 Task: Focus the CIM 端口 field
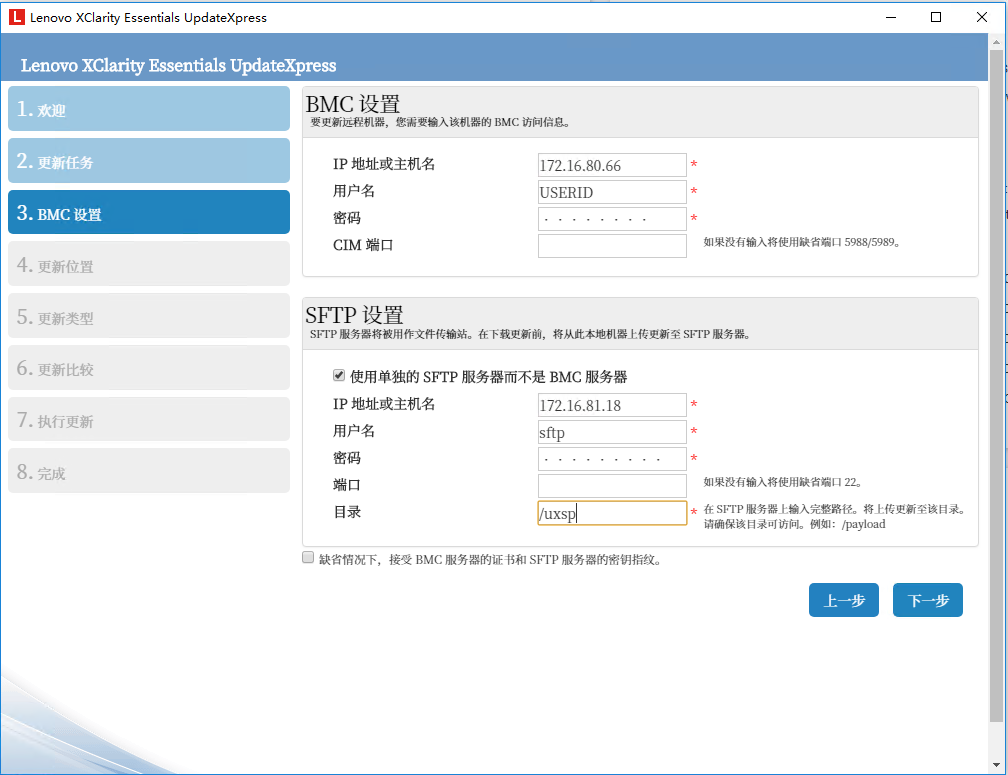[x=612, y=246]
